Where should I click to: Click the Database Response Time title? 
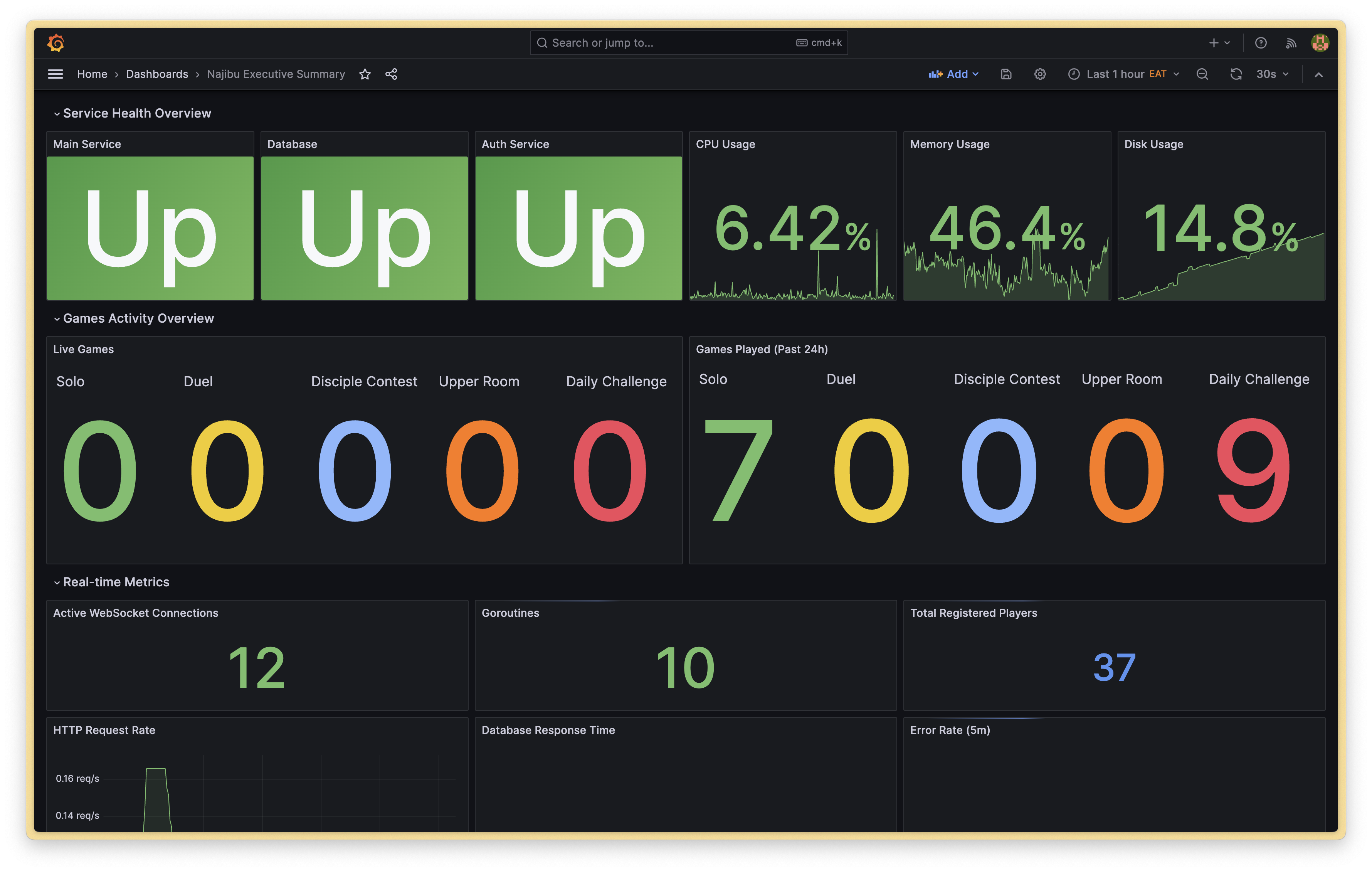(548, 730)
